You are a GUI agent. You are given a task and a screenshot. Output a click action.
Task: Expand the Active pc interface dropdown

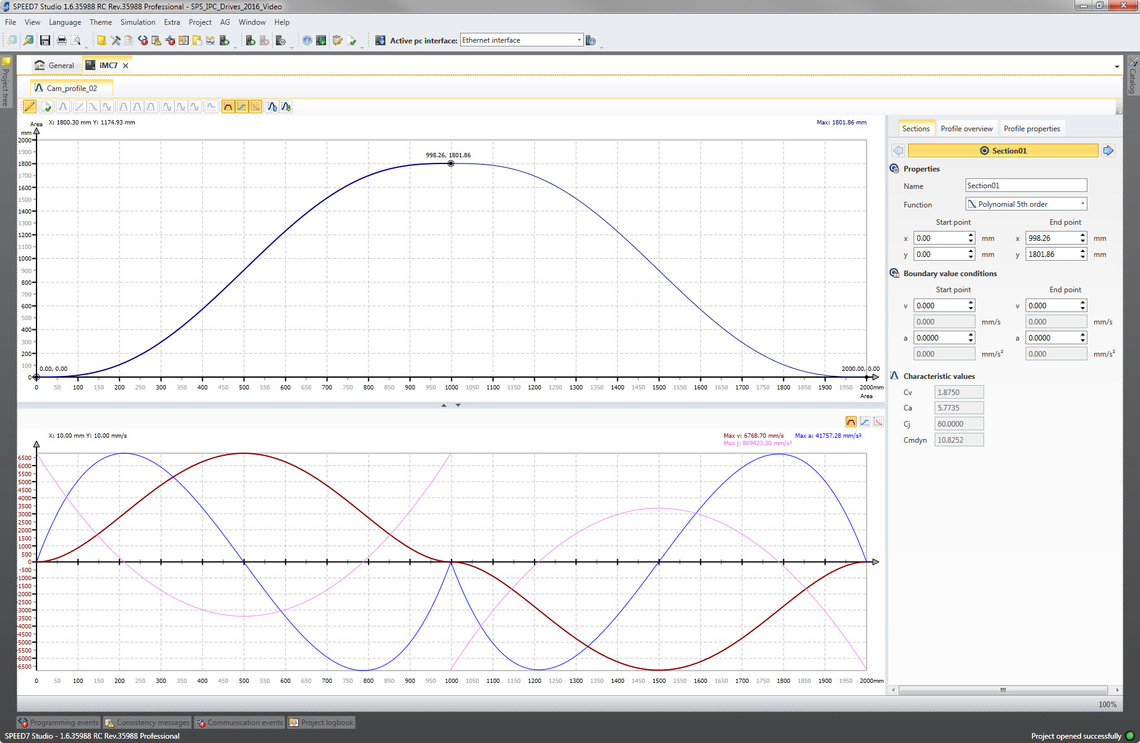pyautogui.click(x=579, y=40)
